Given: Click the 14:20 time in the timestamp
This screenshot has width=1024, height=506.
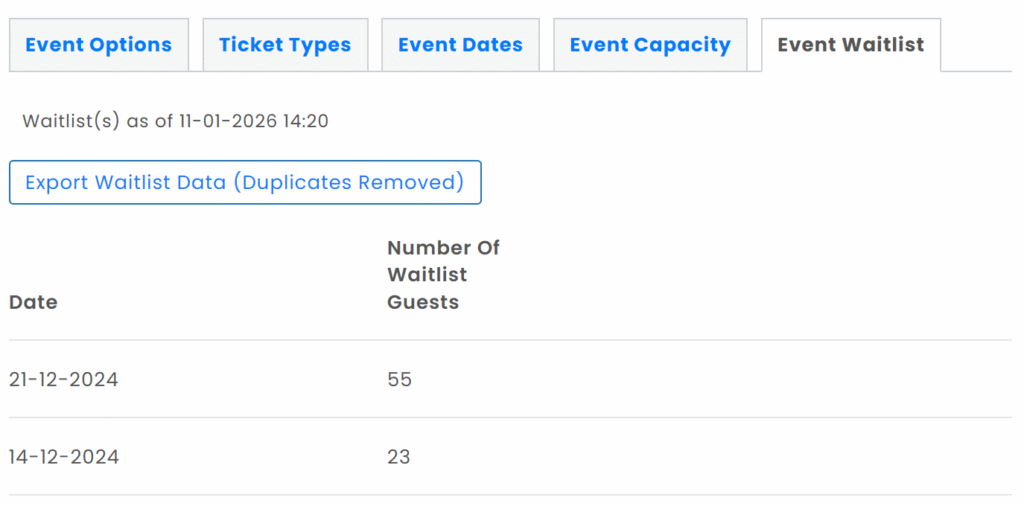Looking at the screenshot, I should (308, 122).
